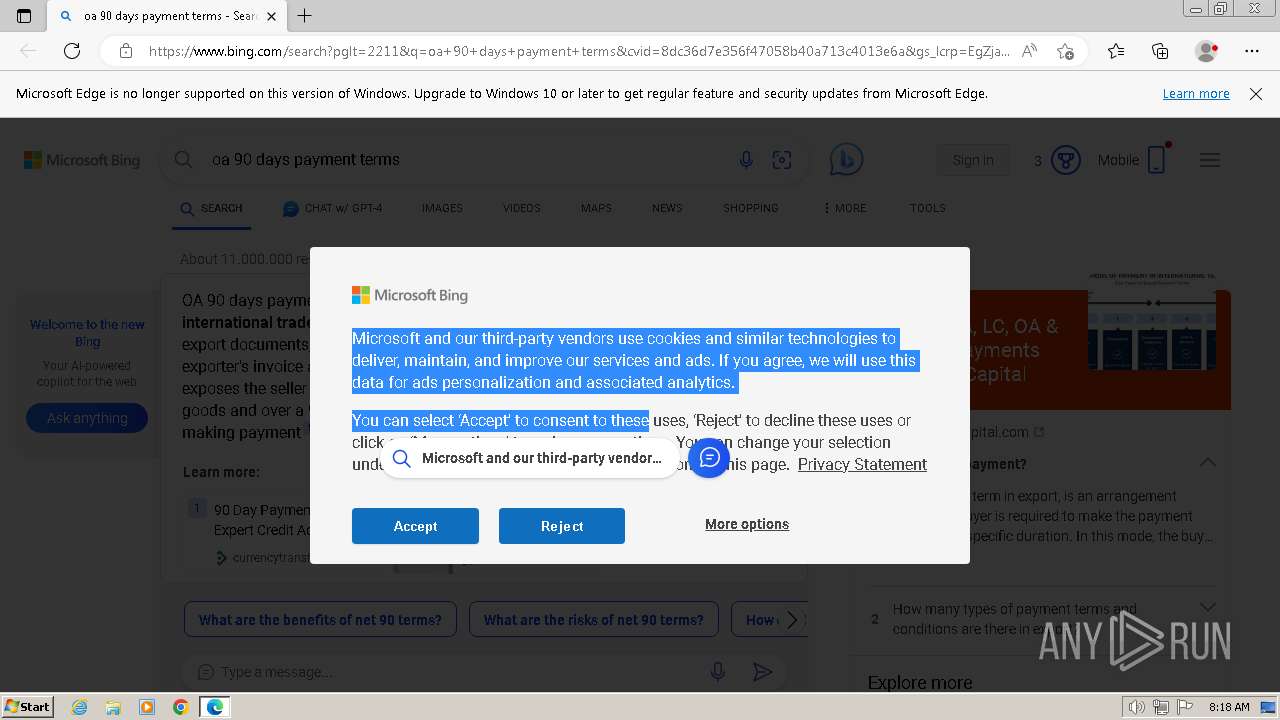Open Internet Explorer from taskbar
Screen dimensions: 1280x720
coord(79,707)
